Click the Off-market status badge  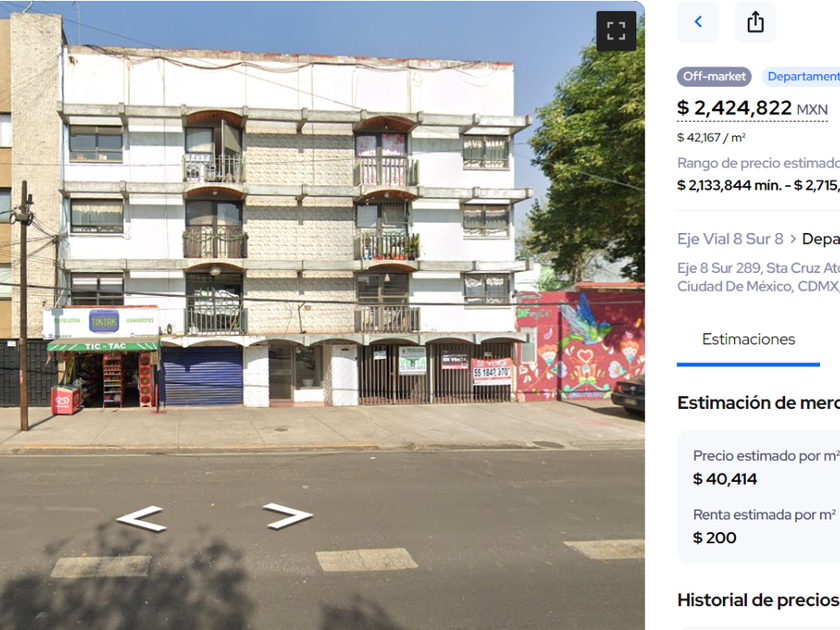714,77
